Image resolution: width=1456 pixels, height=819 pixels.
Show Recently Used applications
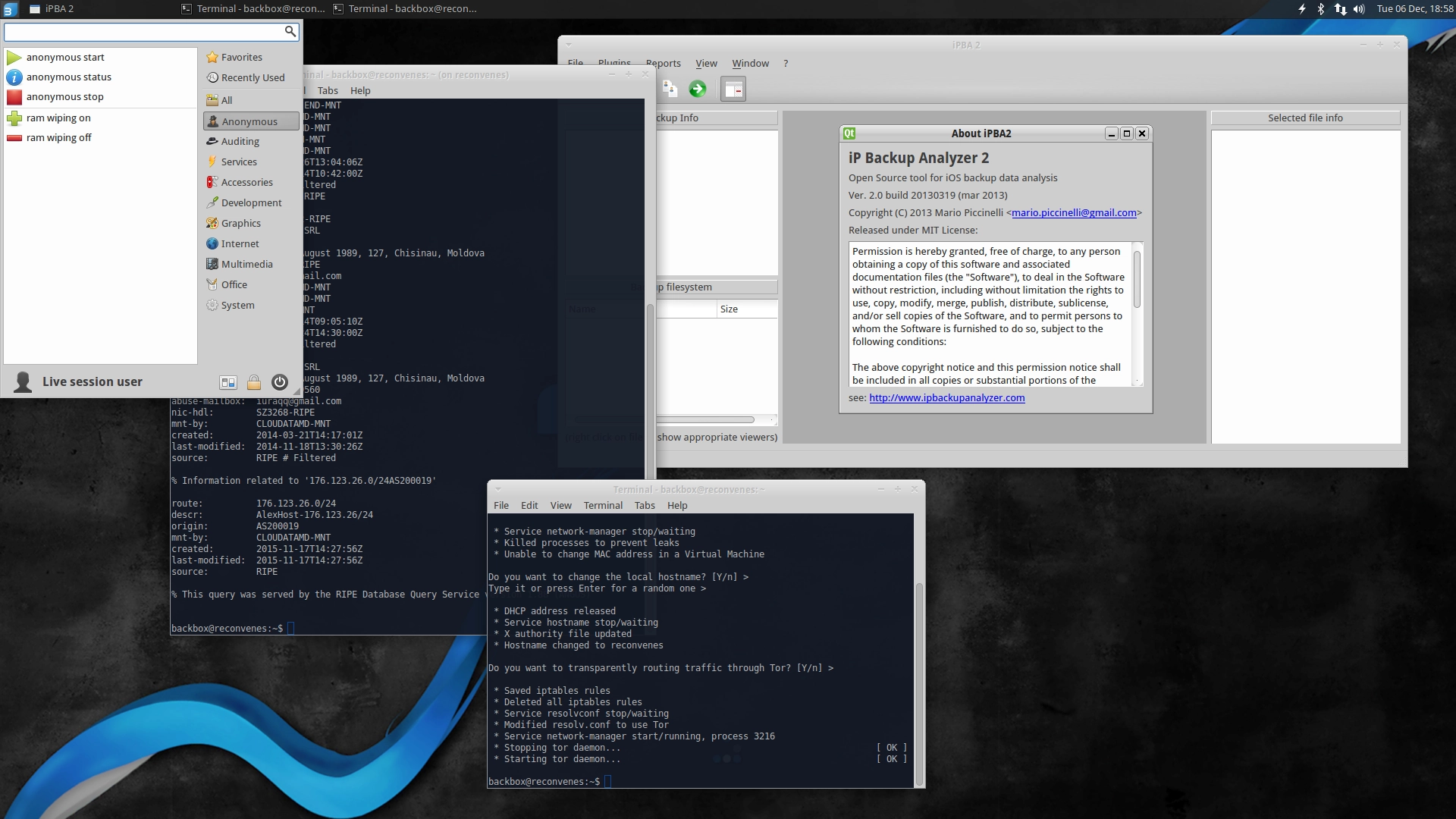coord(251,77)
